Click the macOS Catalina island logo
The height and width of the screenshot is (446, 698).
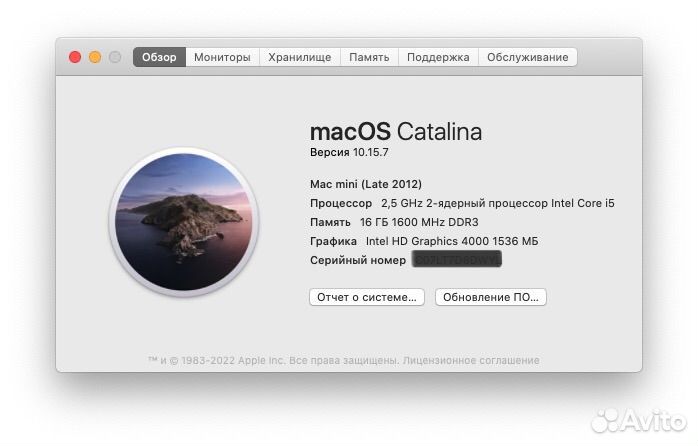[x=184, y=222]
